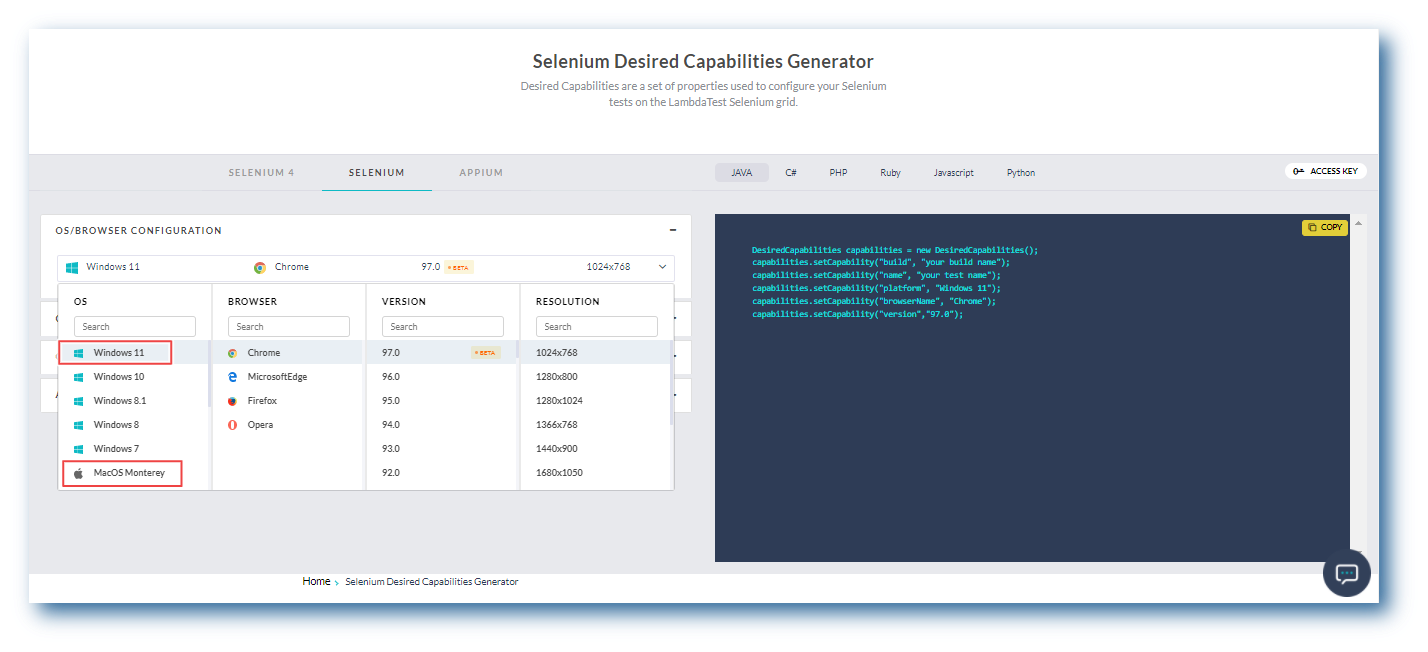Select version 96.0 from list
This screenshot has width=1428, height=652.
391,377
